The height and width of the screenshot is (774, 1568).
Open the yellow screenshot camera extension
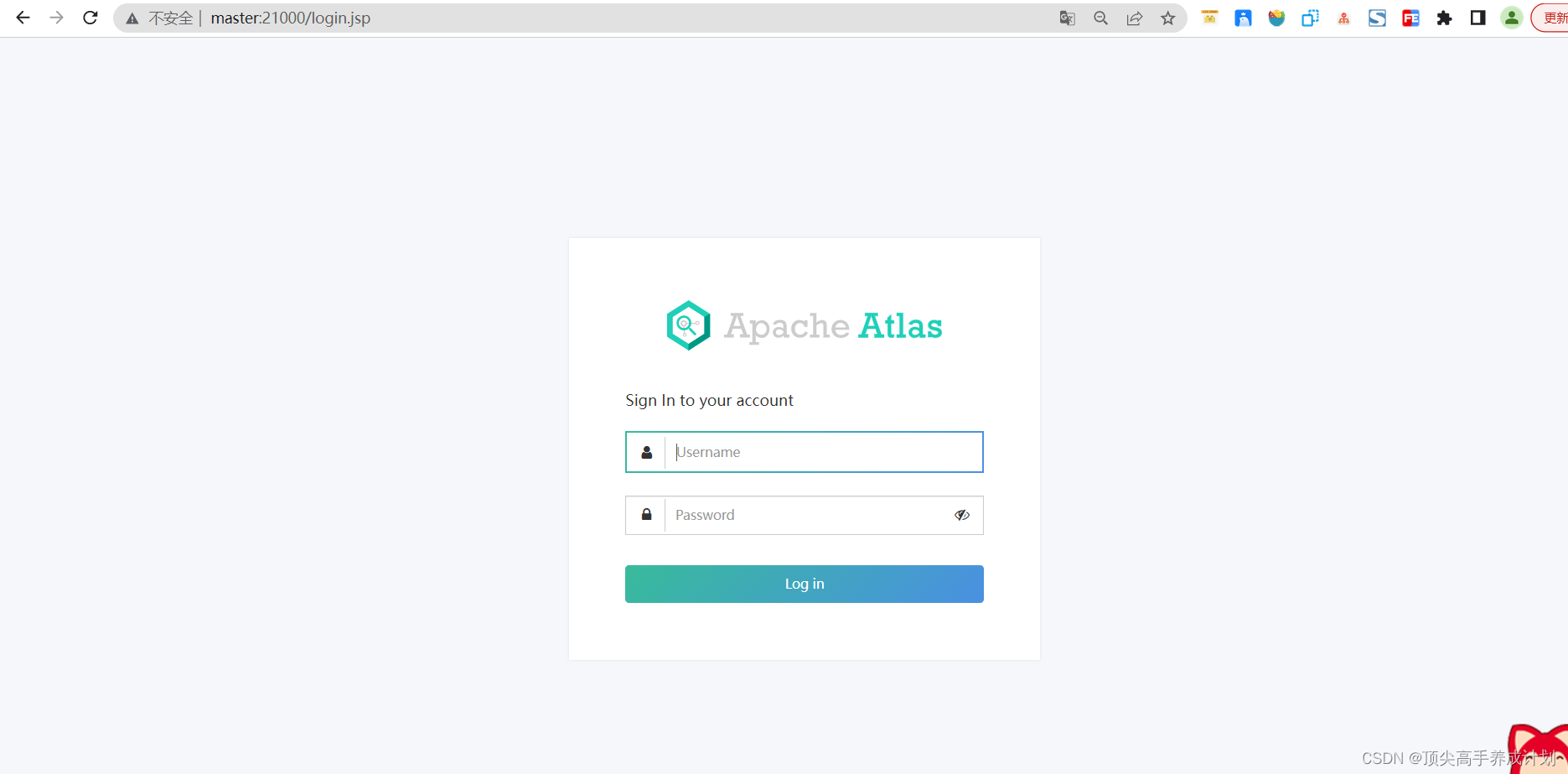(x=1209, y=18)
